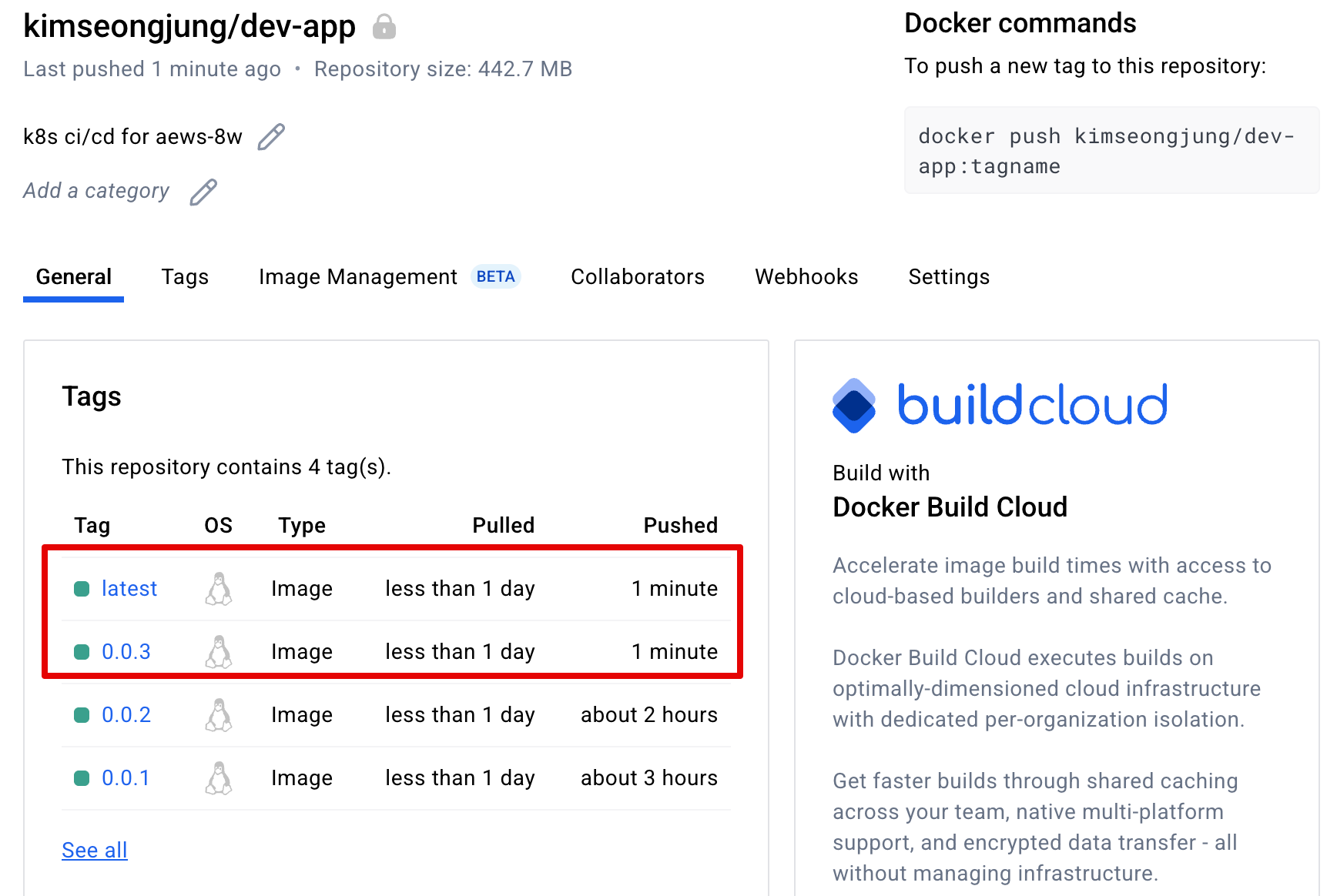Image resolution: width=1337 pixels, height=896 pixels.
Task: Click '1 minute' pushed time in 0.0.3 row
Action: pyautogui.click(x=675, y=652)
